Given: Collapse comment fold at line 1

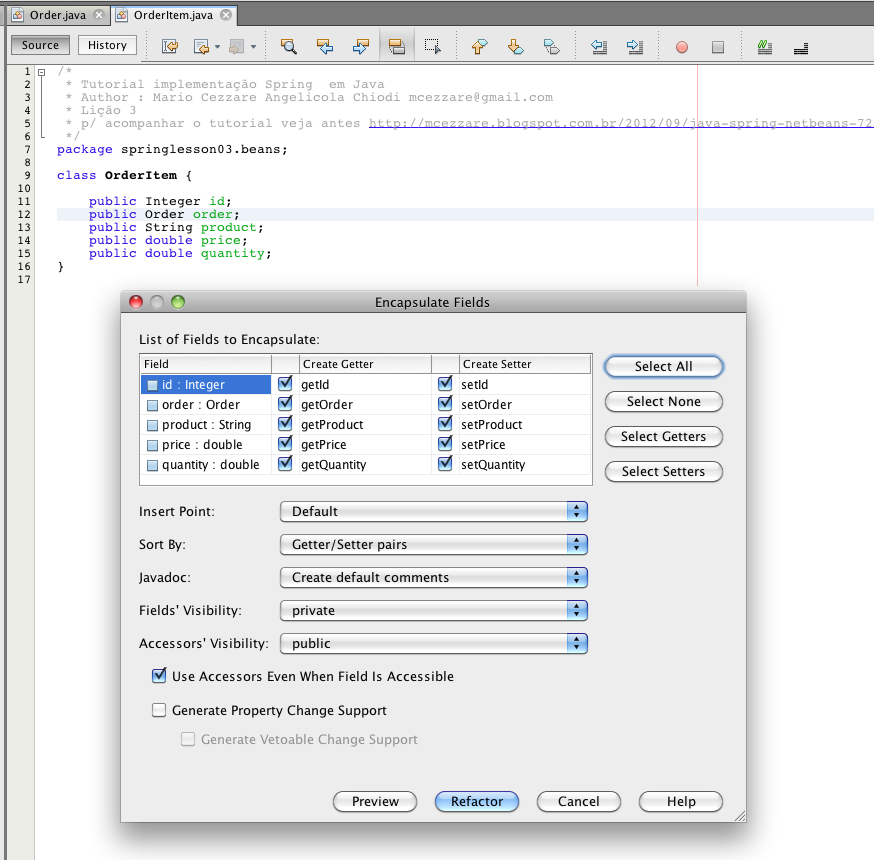Looking at the screenshot, I should pyautogui.click(x=41, y=72).
